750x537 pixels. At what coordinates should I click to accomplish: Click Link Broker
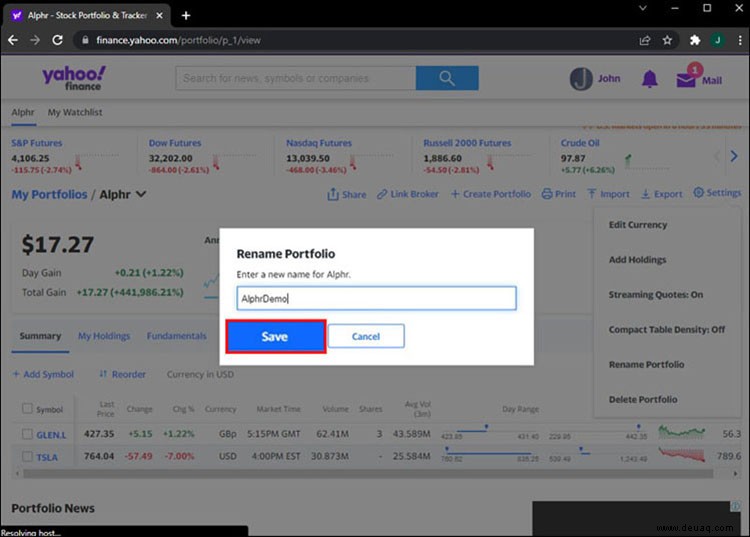coord(408,194)
